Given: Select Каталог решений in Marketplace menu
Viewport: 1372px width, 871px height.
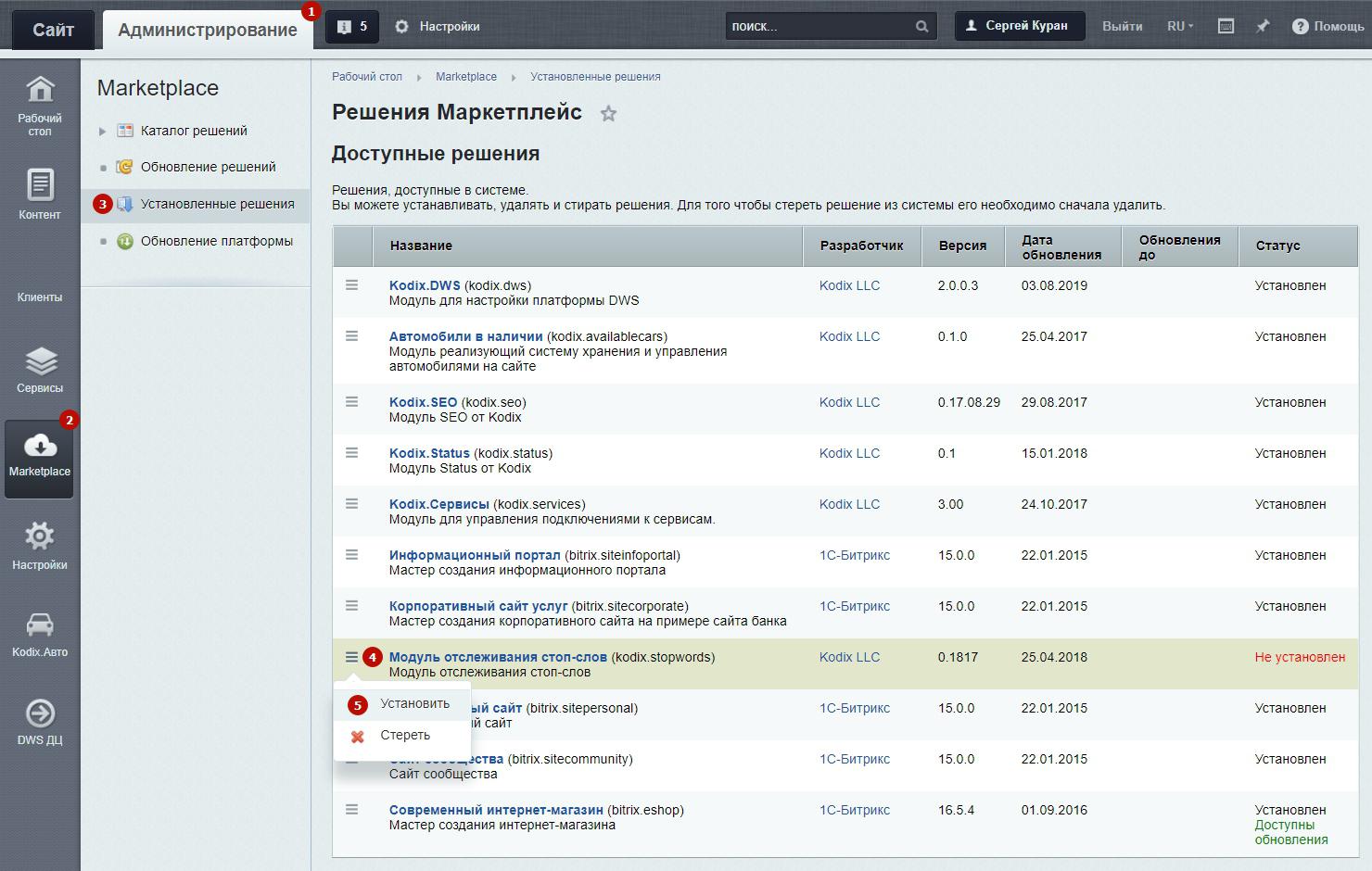Looking at the screenshot, I should 194,131.
